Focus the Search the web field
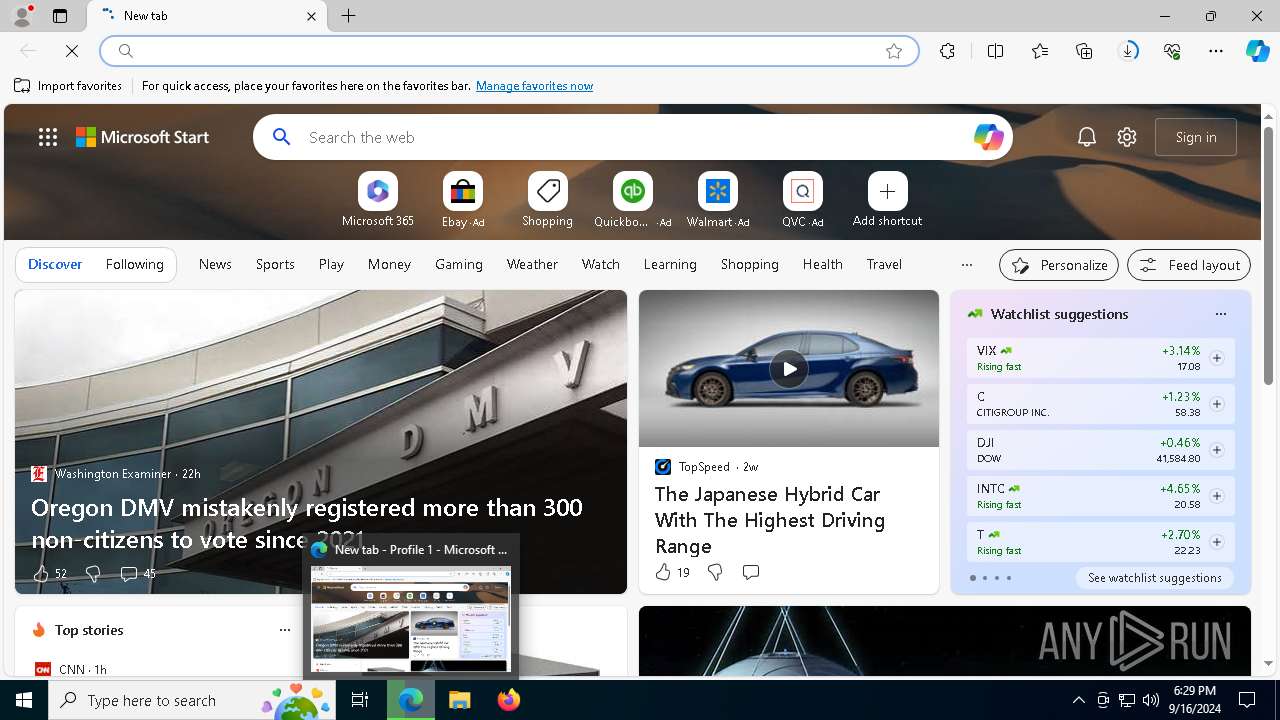This screenshot has width=1280, height=720. 633,137
